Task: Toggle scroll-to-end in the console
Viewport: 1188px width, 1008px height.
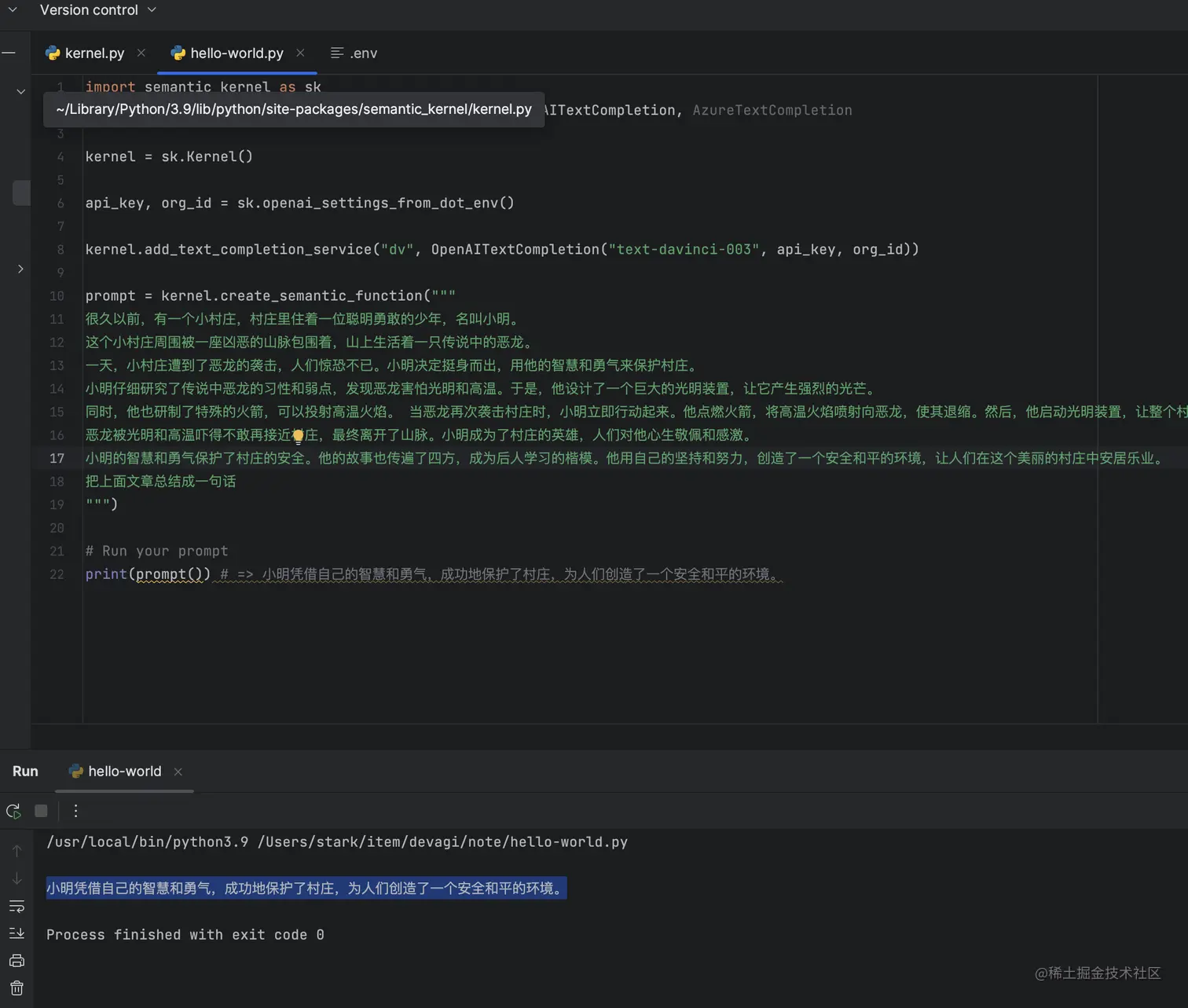Action: [16, 933]
